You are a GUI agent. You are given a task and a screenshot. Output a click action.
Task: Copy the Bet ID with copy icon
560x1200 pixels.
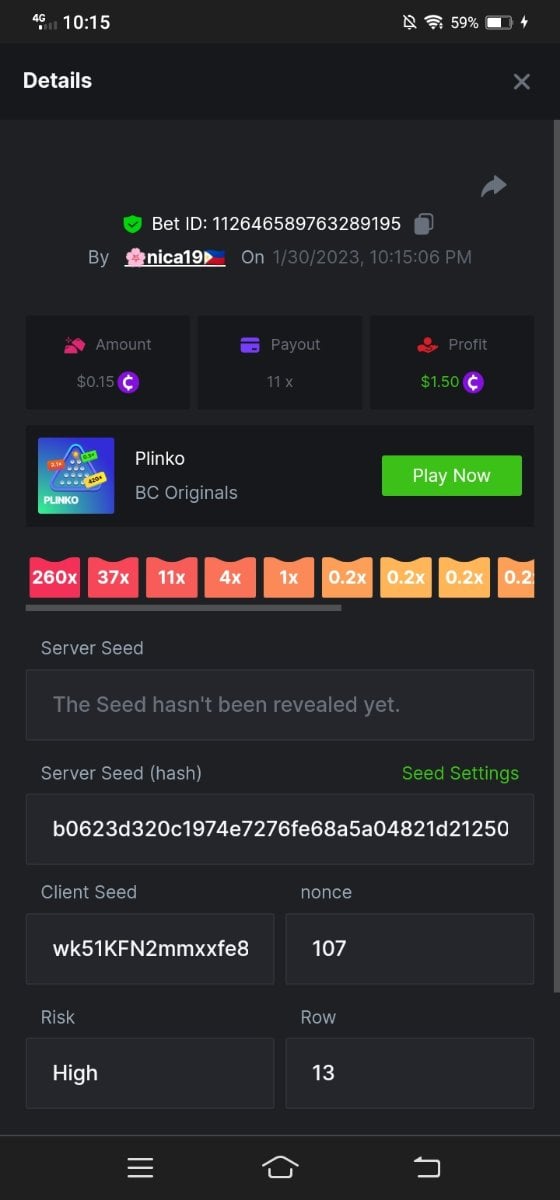click(424, 223)
